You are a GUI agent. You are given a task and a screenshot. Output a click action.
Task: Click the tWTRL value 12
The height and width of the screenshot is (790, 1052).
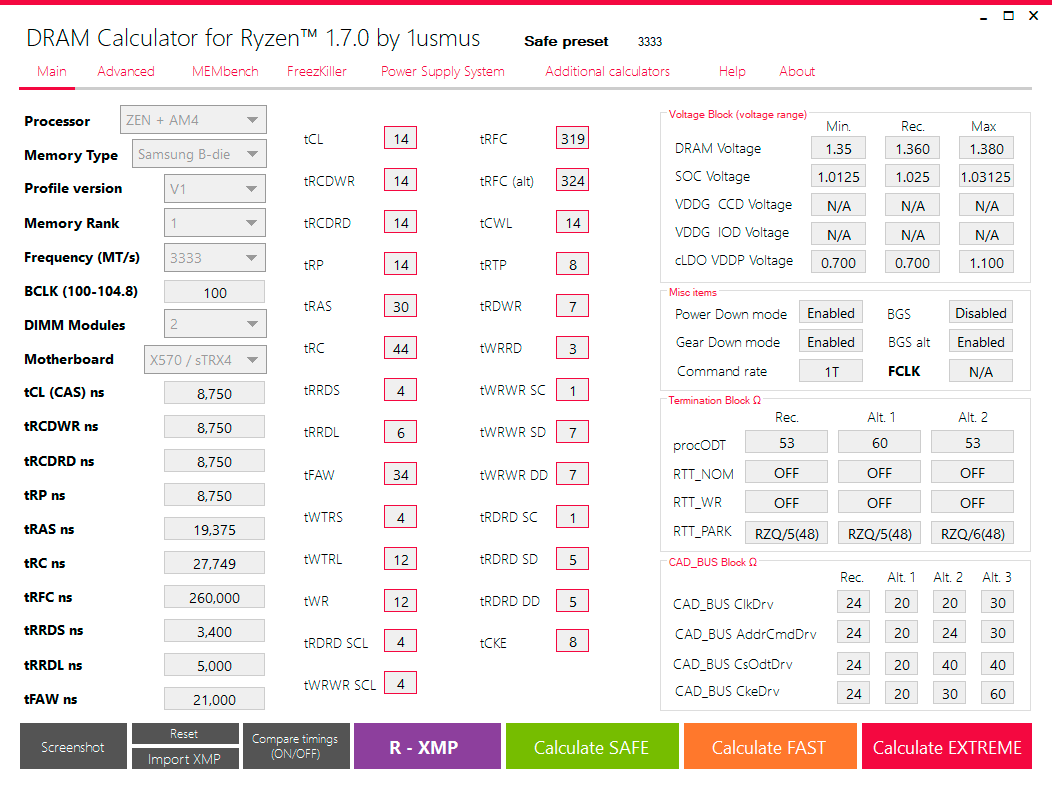[401, 559]
